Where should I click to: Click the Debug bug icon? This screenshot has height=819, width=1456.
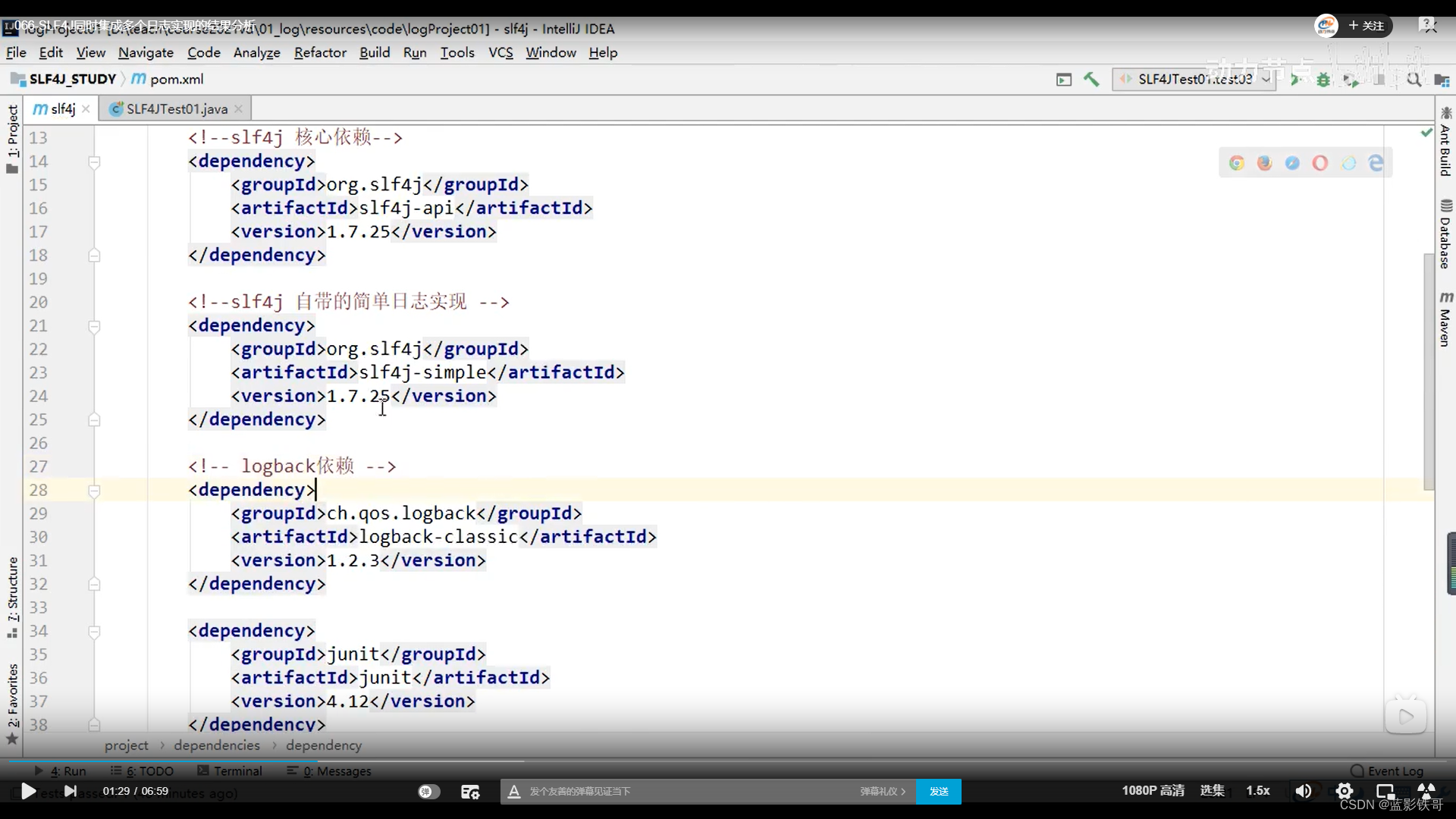click(1323, 79)
